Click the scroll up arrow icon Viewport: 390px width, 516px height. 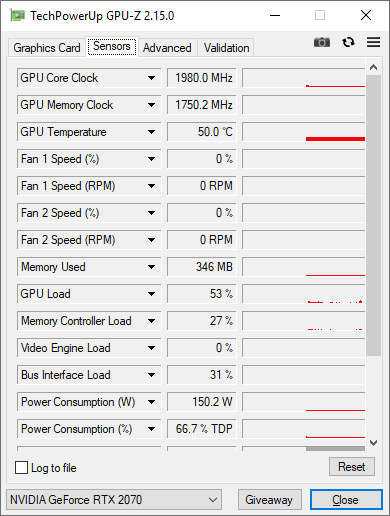373,67
